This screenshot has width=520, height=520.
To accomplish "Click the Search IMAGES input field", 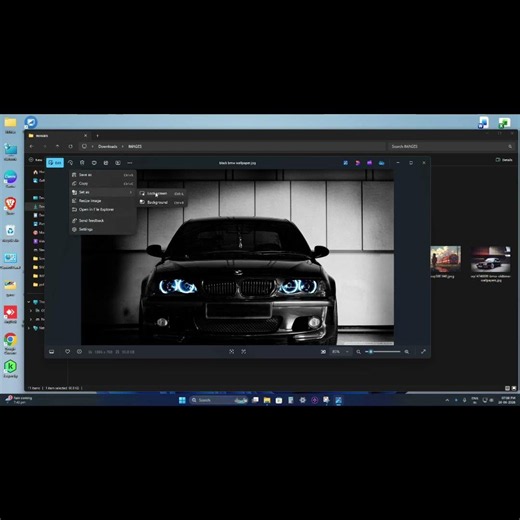I will point(451,146).
